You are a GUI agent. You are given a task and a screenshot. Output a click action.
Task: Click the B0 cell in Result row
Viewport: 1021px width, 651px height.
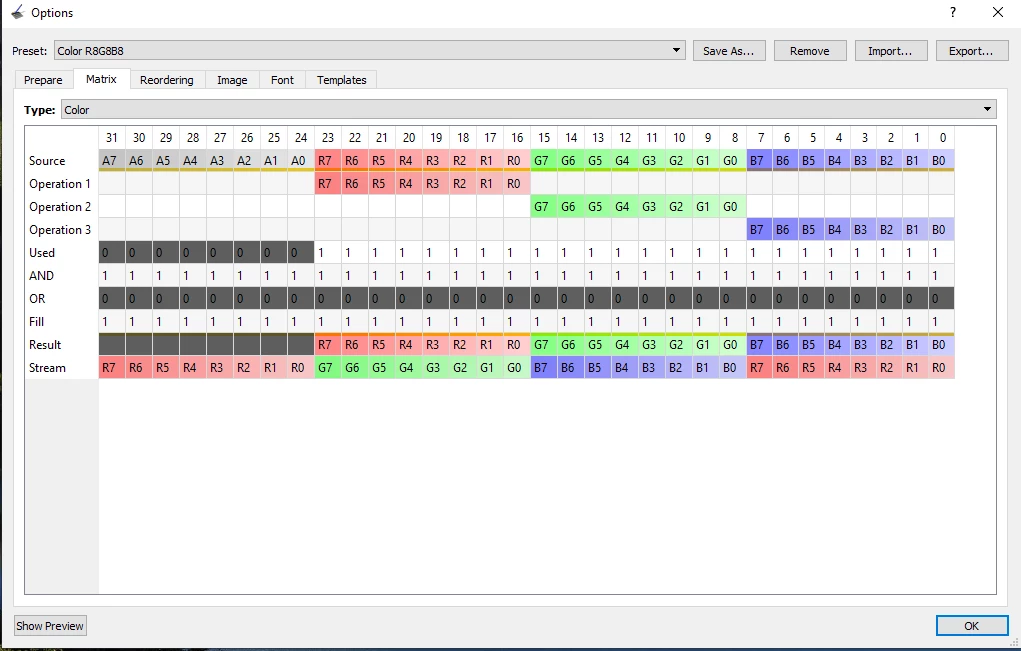coord(942,344)
